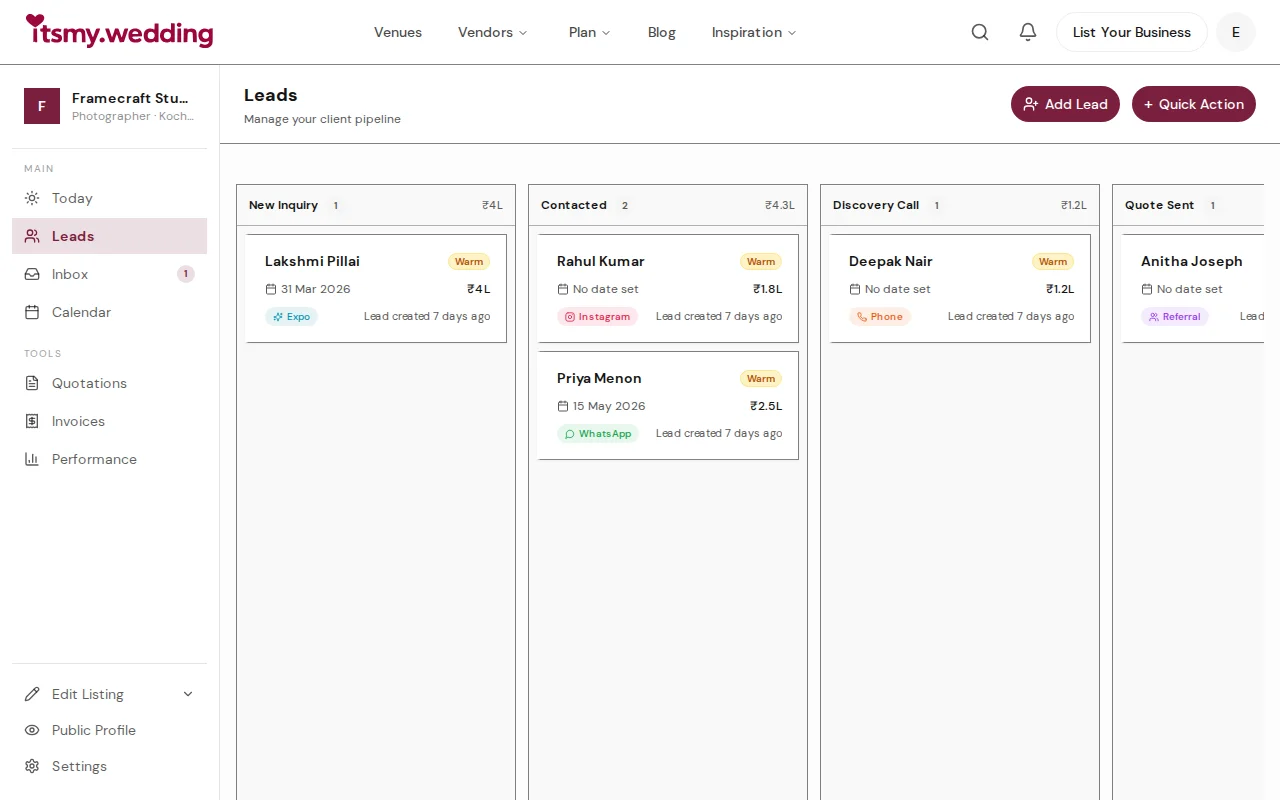Open Performance using the chart icon
1280x800 pixels.
32,459
